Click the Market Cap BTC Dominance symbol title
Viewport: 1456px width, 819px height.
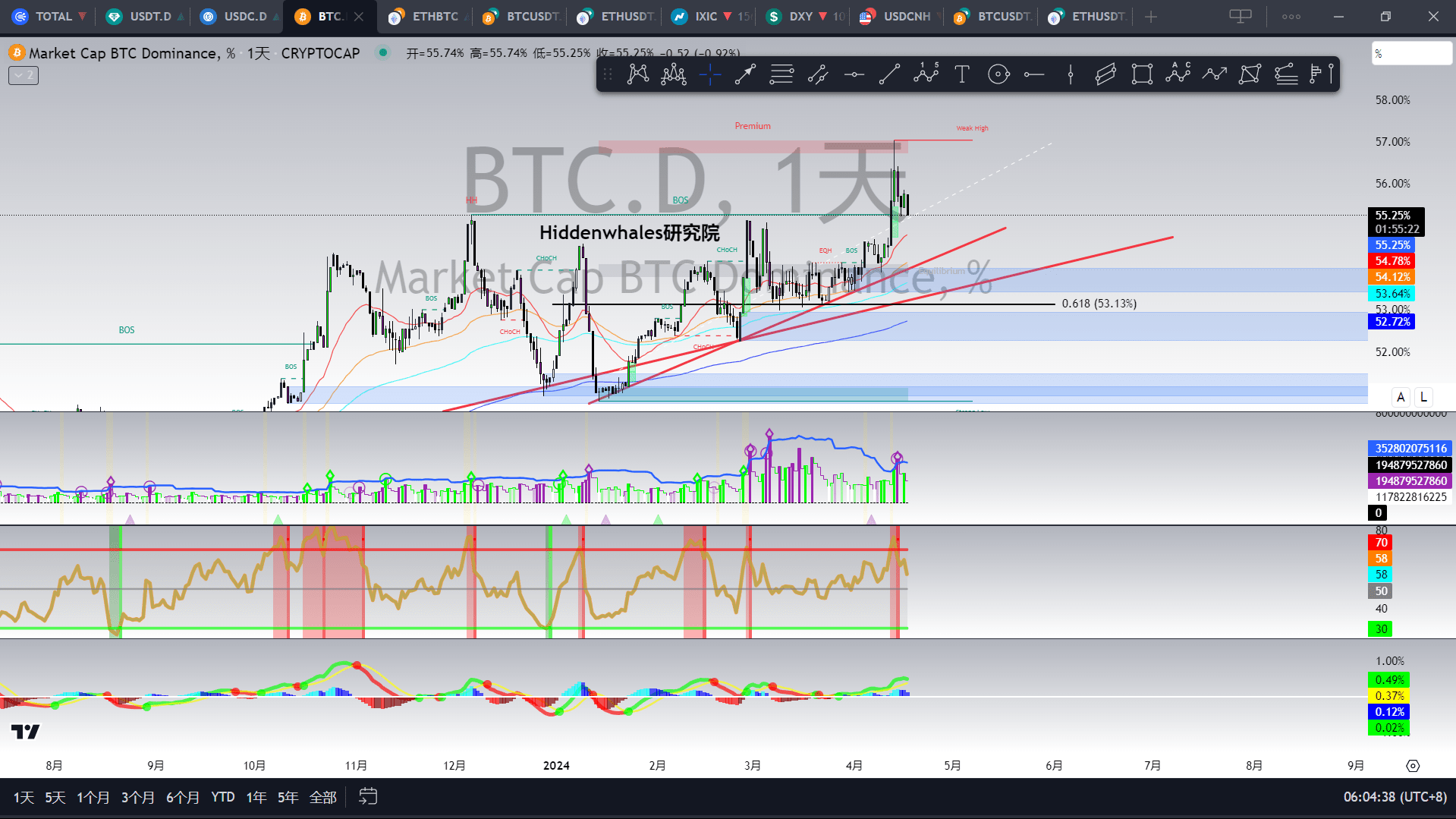click(x=132, y=53)
